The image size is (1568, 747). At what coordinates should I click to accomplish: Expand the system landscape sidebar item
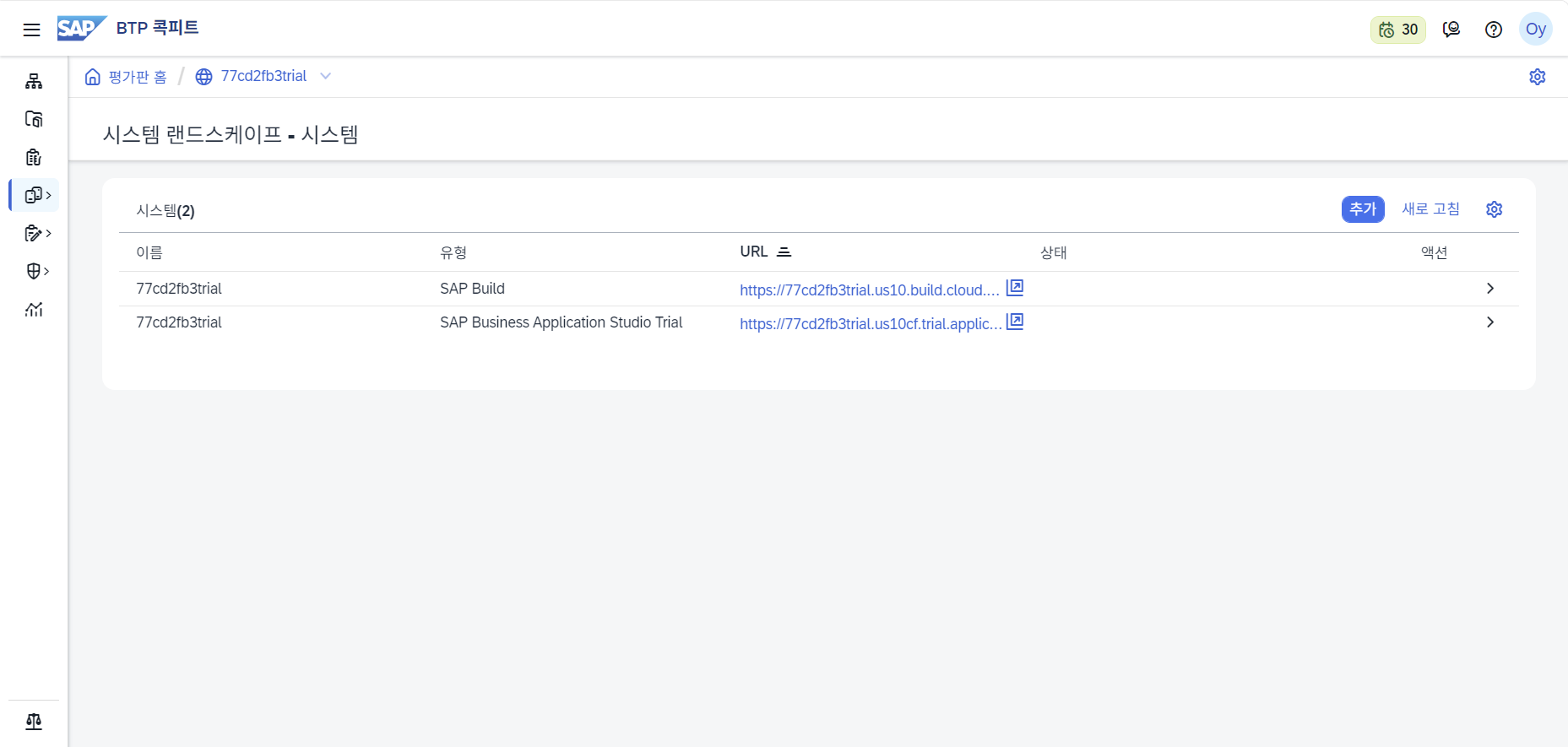tap(35, 195)
